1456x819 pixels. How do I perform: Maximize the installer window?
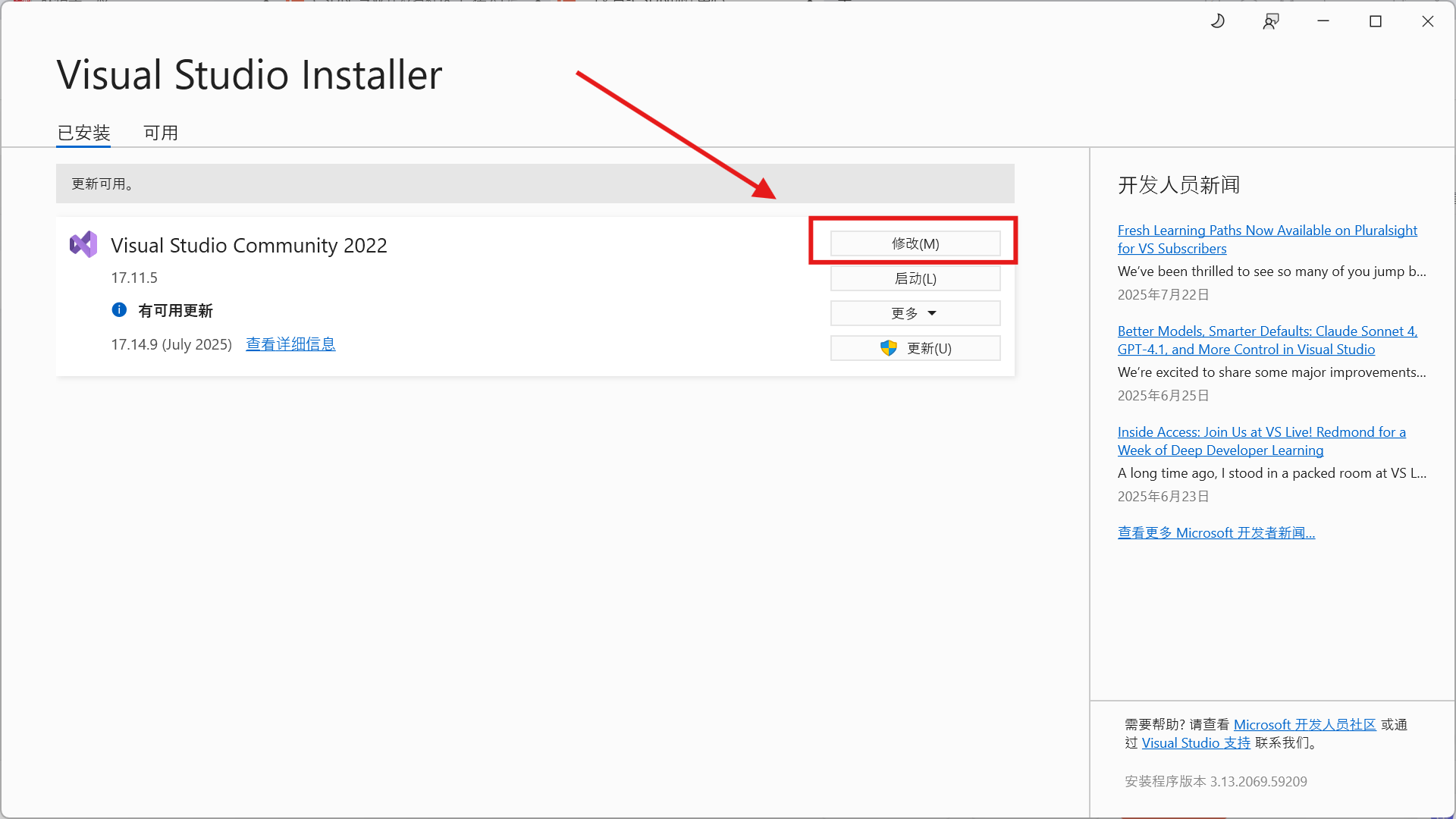1376,21
